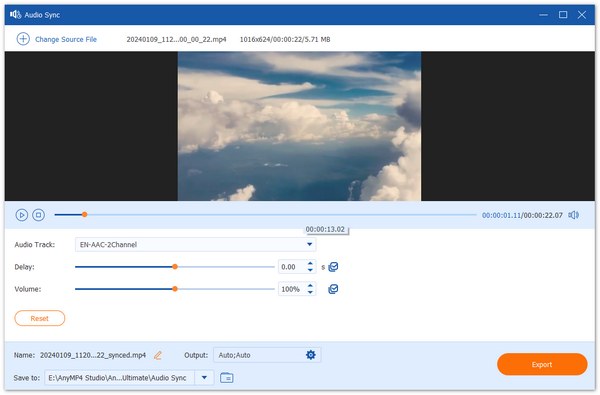Increase volume with the up arrow

click(x=310, y=286)
